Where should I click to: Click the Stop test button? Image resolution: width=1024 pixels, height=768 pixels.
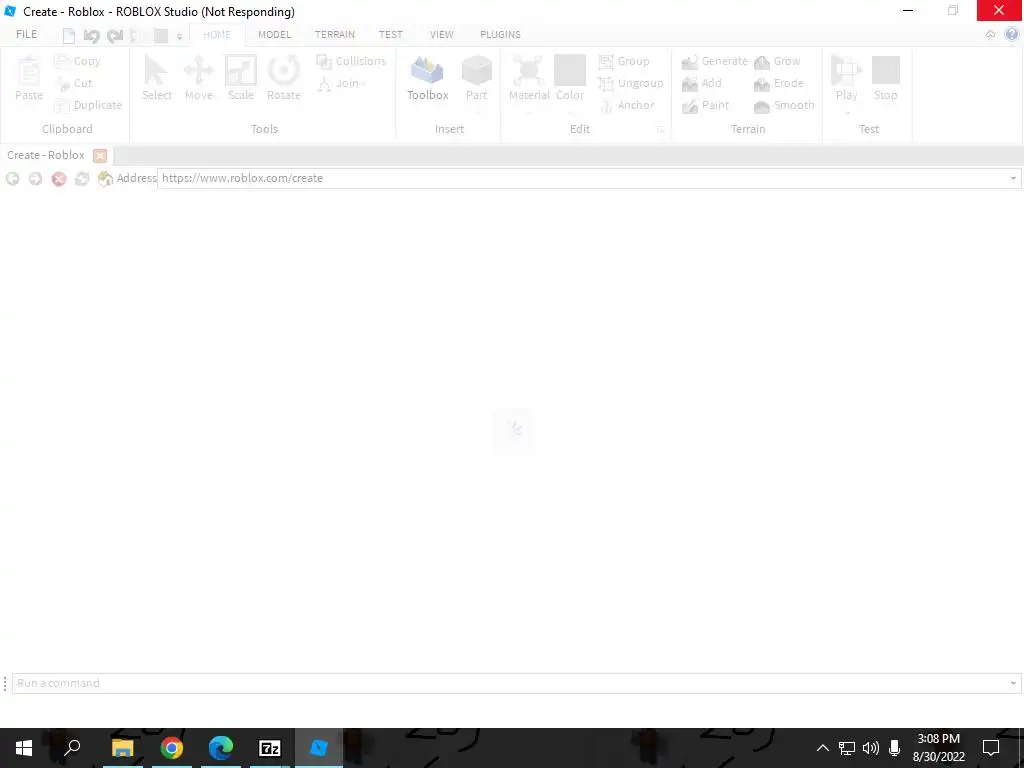[886, 78]
